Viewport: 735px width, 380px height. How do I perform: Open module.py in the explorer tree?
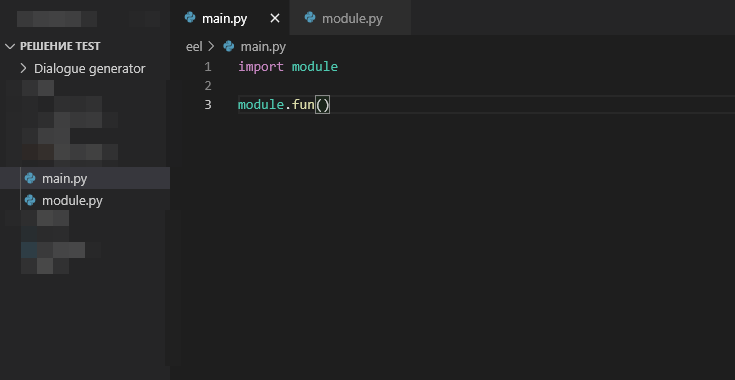click(x=85, y=201)
